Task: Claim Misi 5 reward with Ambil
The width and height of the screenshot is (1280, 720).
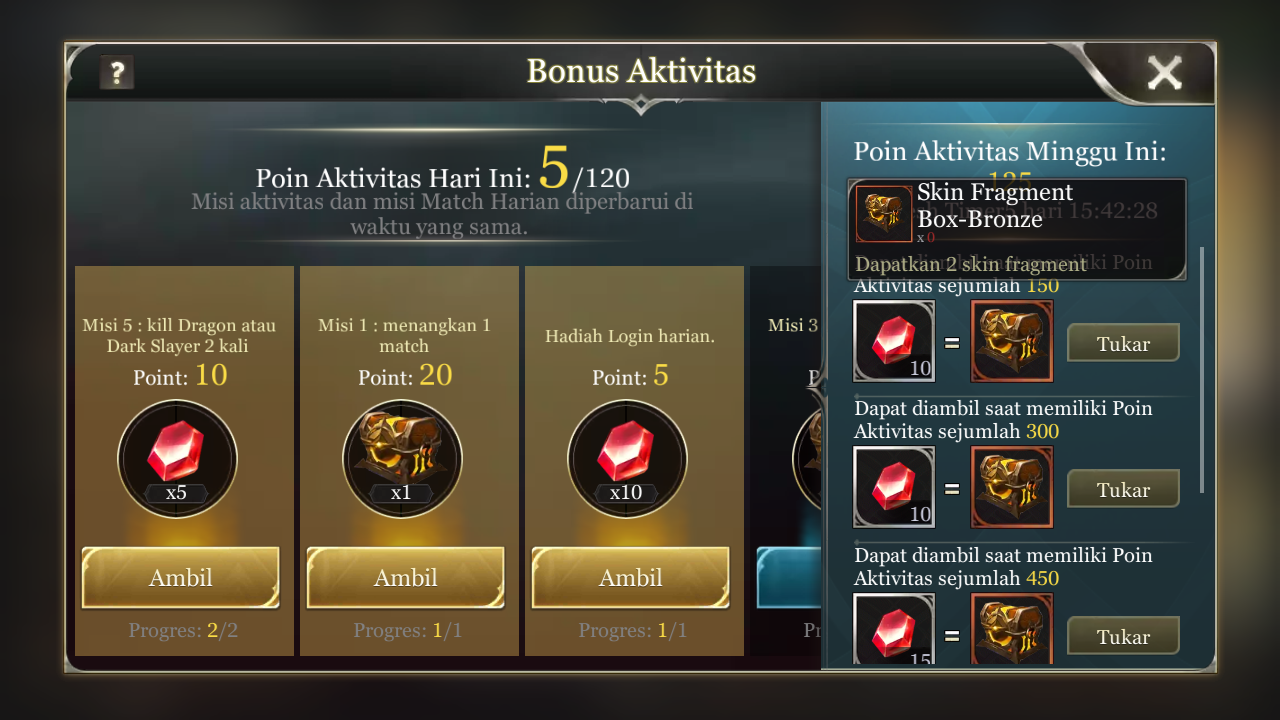Action: (x=180, y=578)
